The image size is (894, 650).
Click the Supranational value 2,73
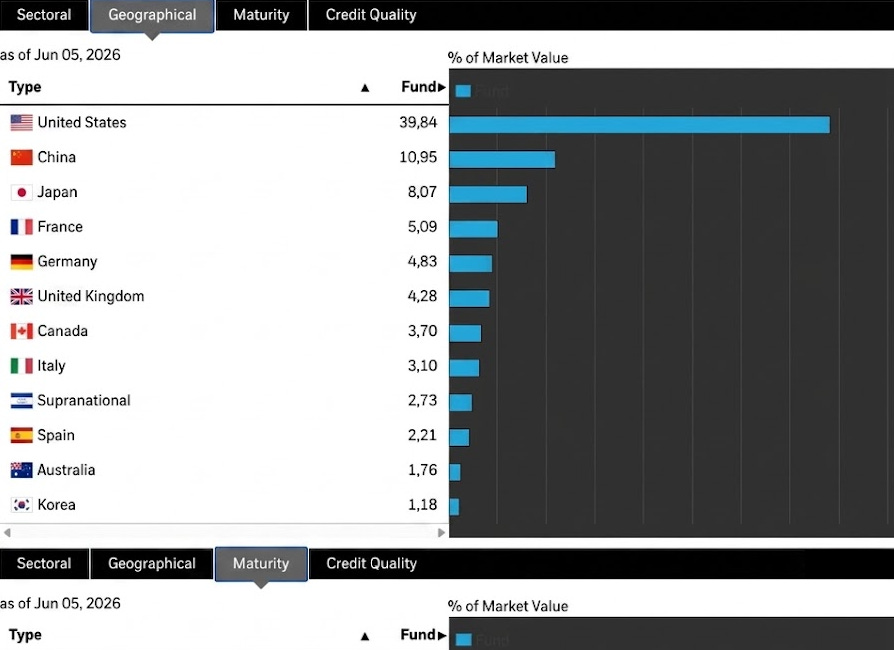pyautogui.click(x=422, y=401)
